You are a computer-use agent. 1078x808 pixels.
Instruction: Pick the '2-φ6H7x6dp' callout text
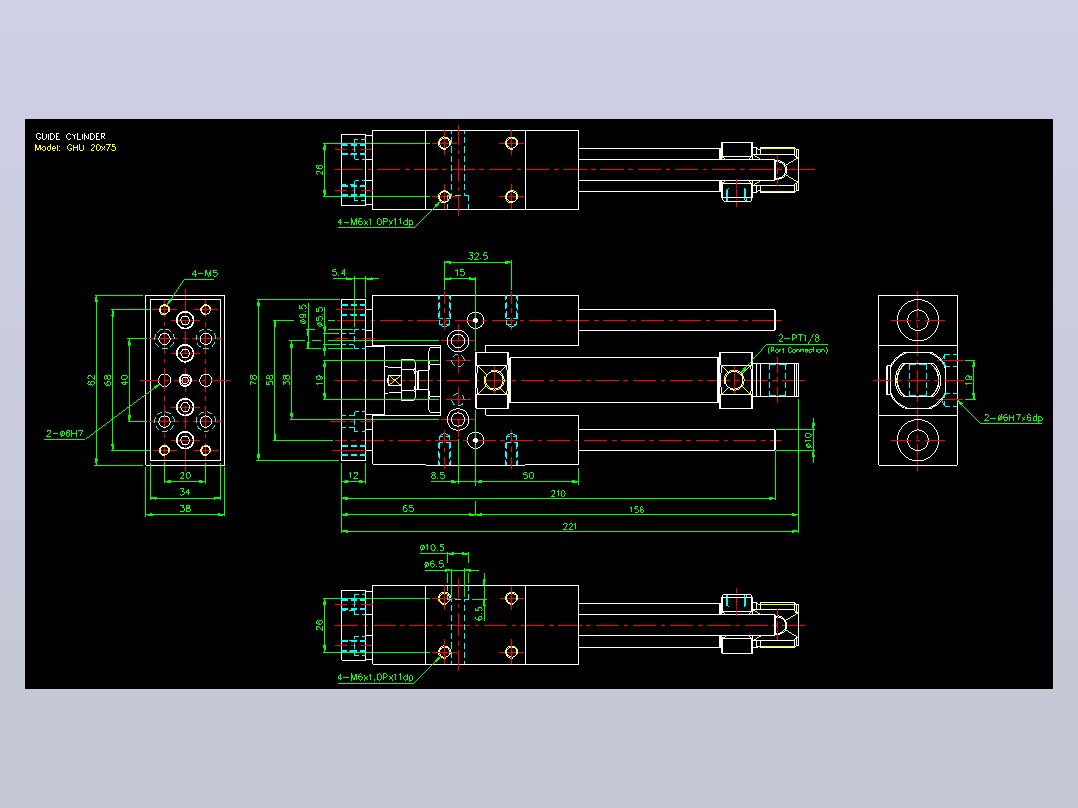coord(1013,417)
